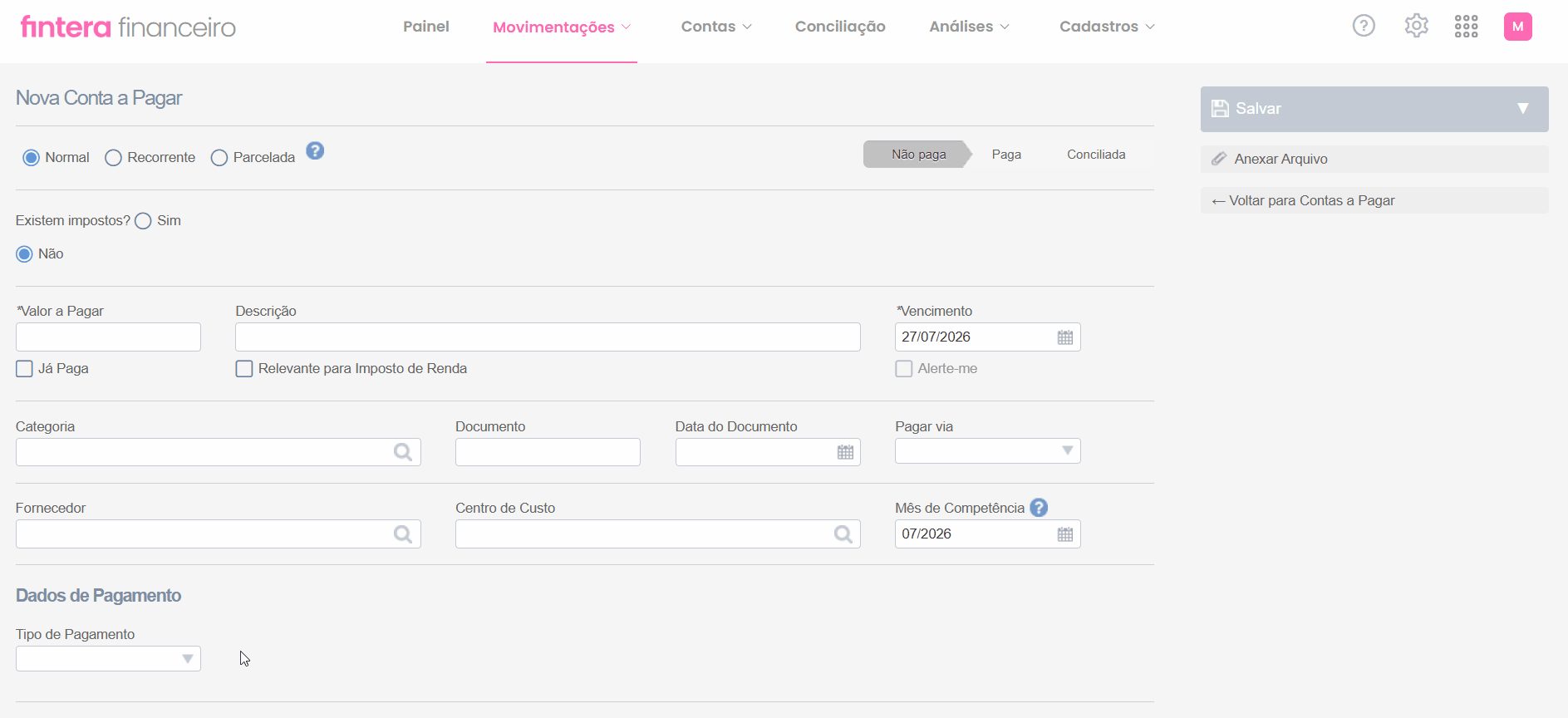Click the paperclip icon for Anexar Arquivo
1568x718 pixels.
coord(1219,159)
